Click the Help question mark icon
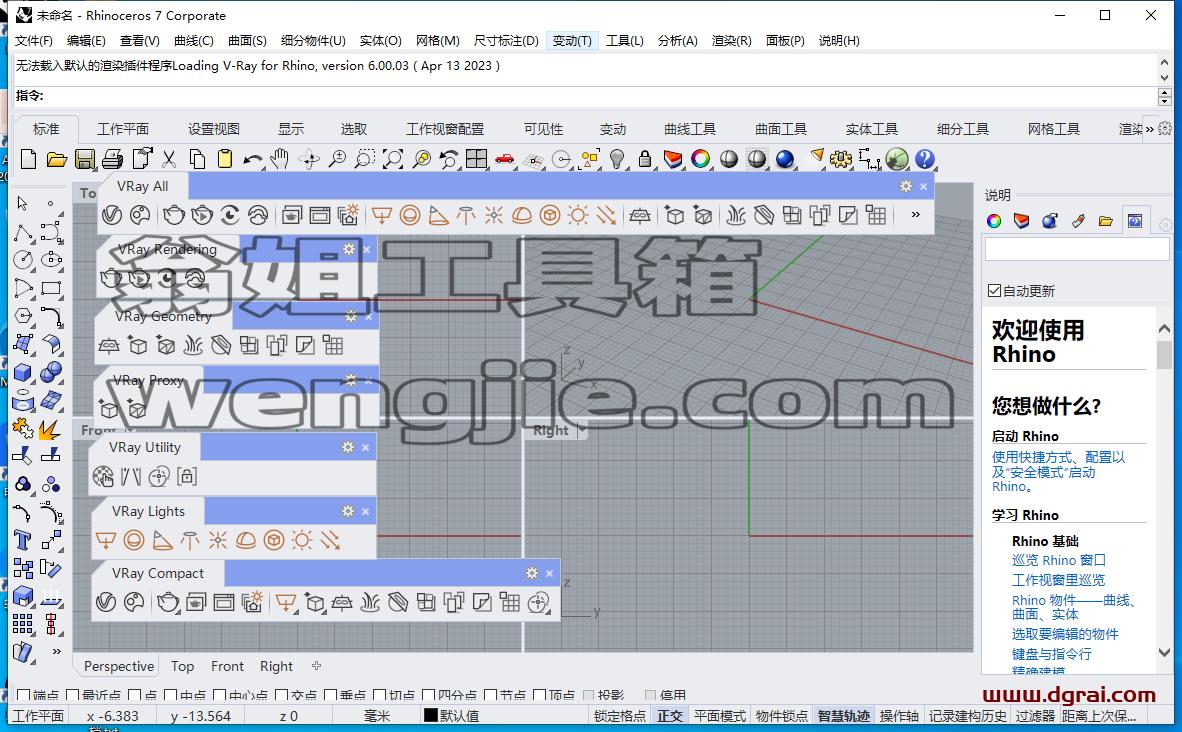The image size is (1182, 732). [x=925, y=159]
